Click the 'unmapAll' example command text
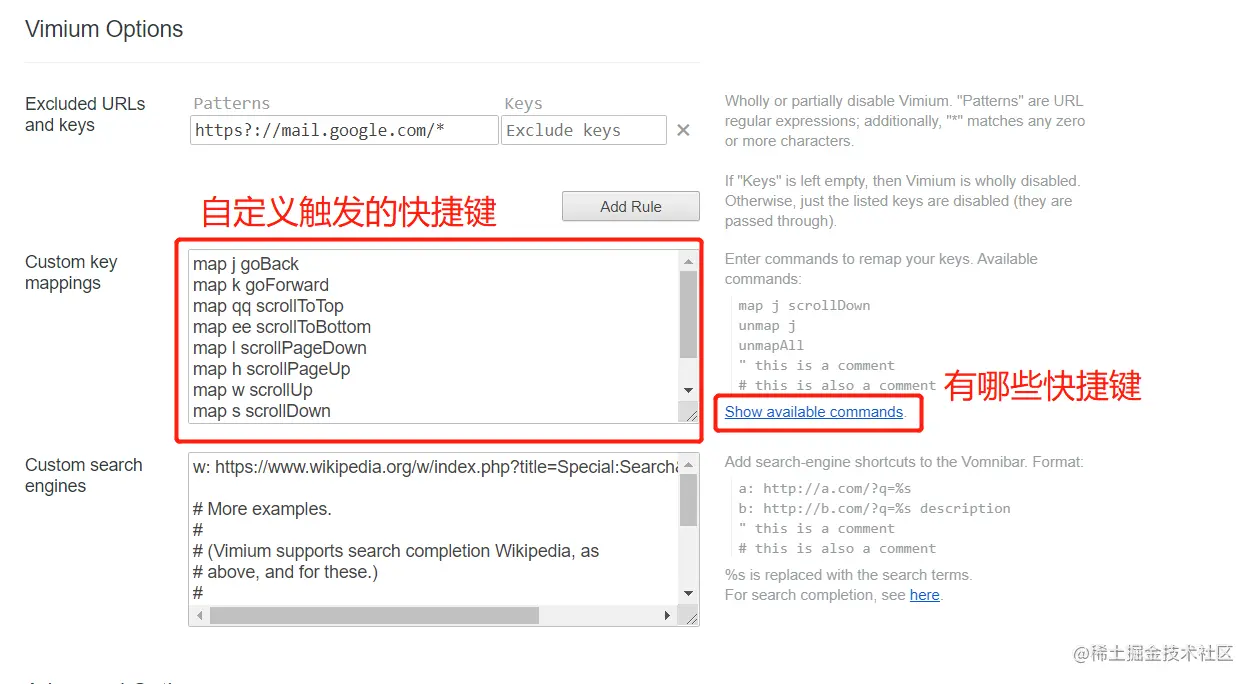The width and height of the screenshot is (1254, 684). [x=771, y=345]
